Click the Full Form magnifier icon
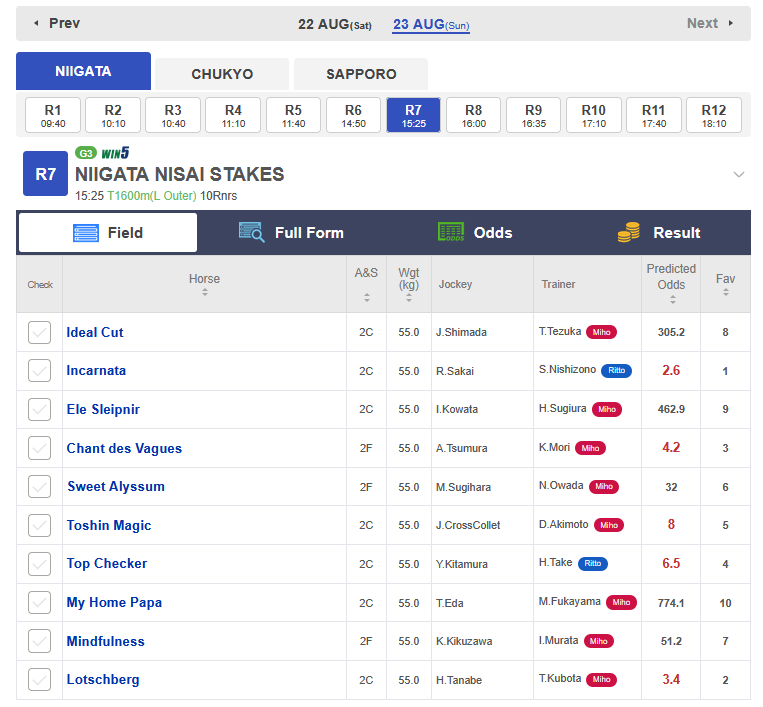Screen dimensions: 763x707 click(252, 232)
